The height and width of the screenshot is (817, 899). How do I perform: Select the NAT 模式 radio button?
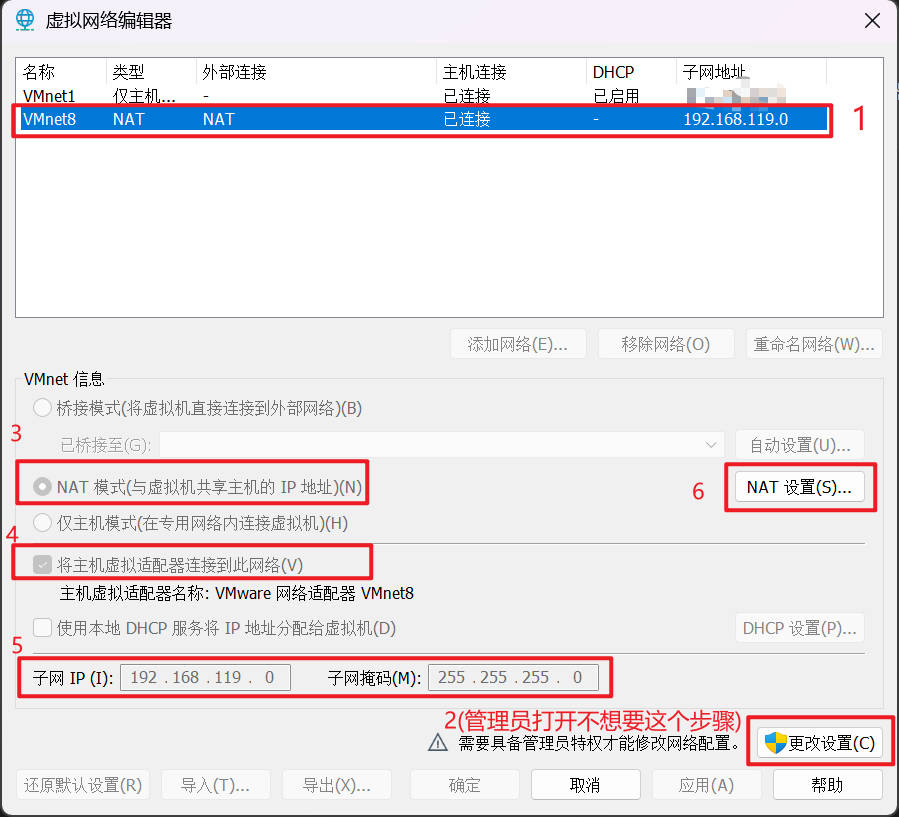(x=42, y=487)
